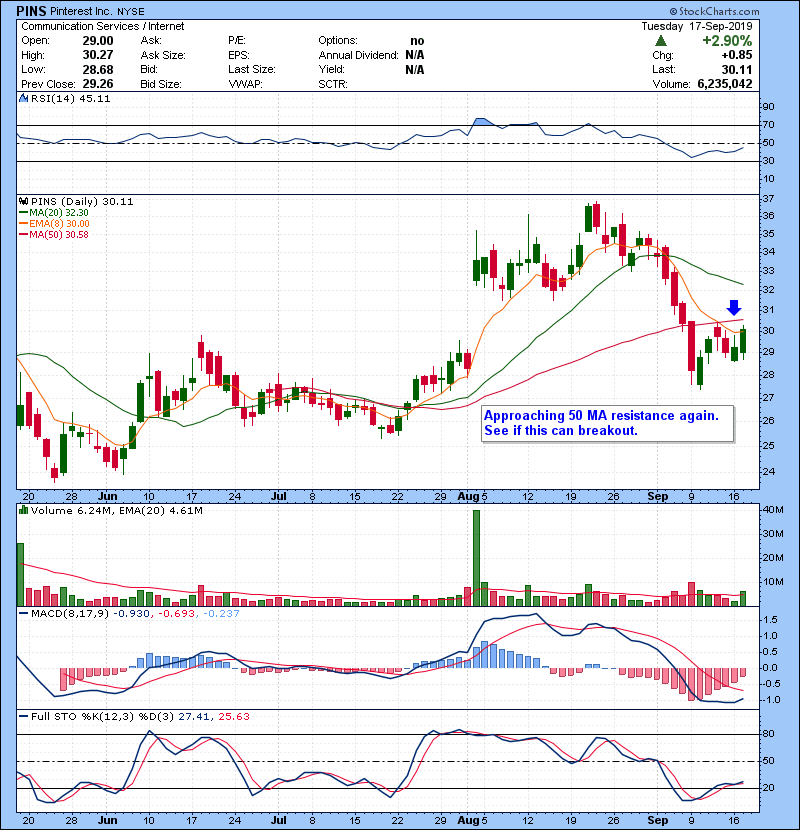This screenshot has width=800, height=830.
Task: Click the tall Aug 5 volume spike bar
Action: [x=476, y=558]
